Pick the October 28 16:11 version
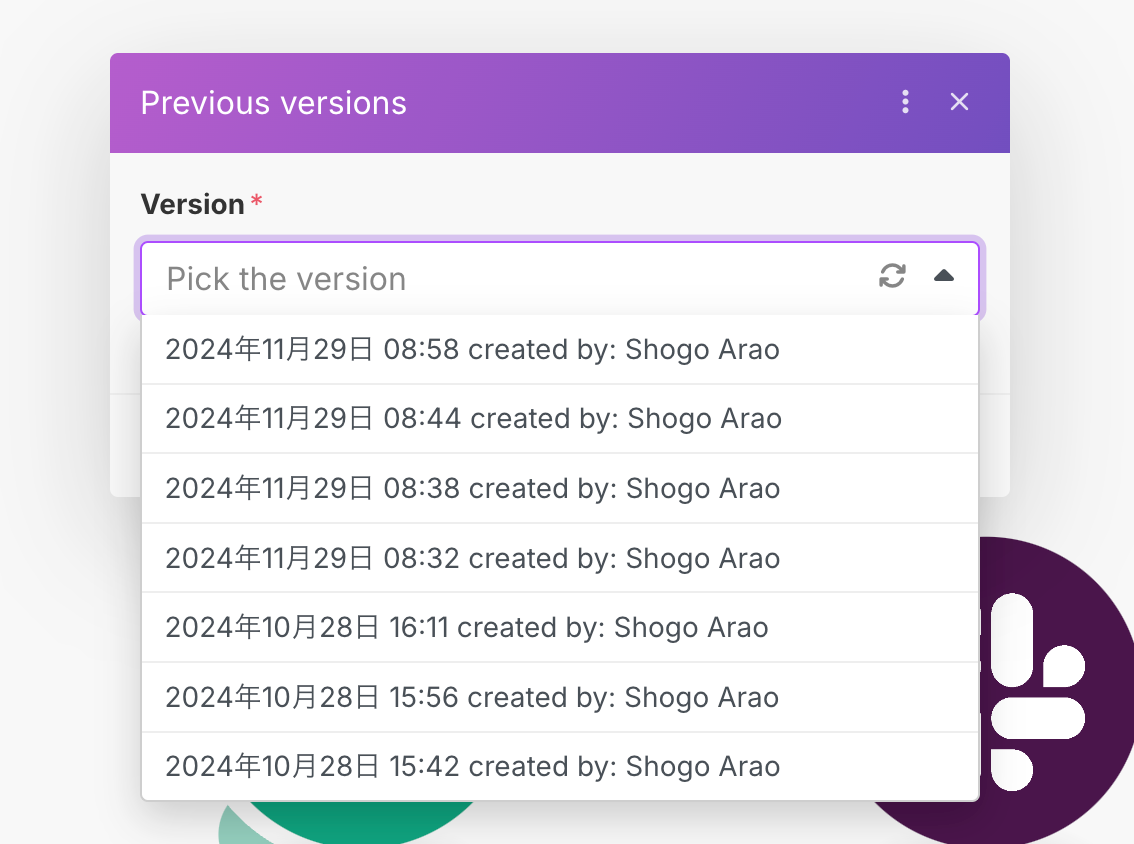 tap(560, 628)
